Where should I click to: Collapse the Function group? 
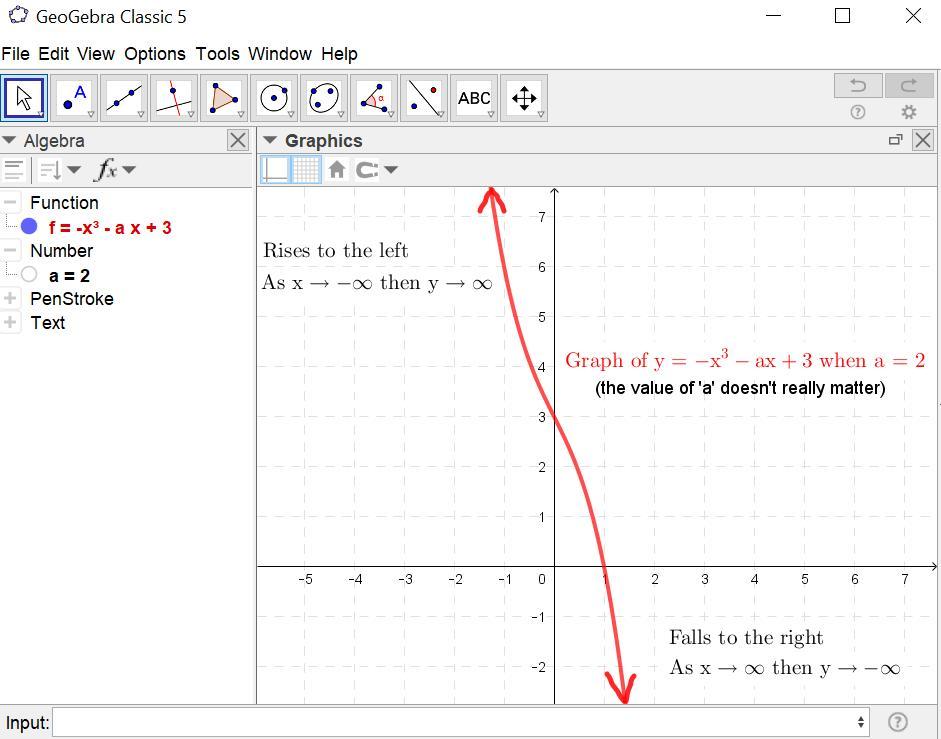pyautogui.click(x=10, y=202)
